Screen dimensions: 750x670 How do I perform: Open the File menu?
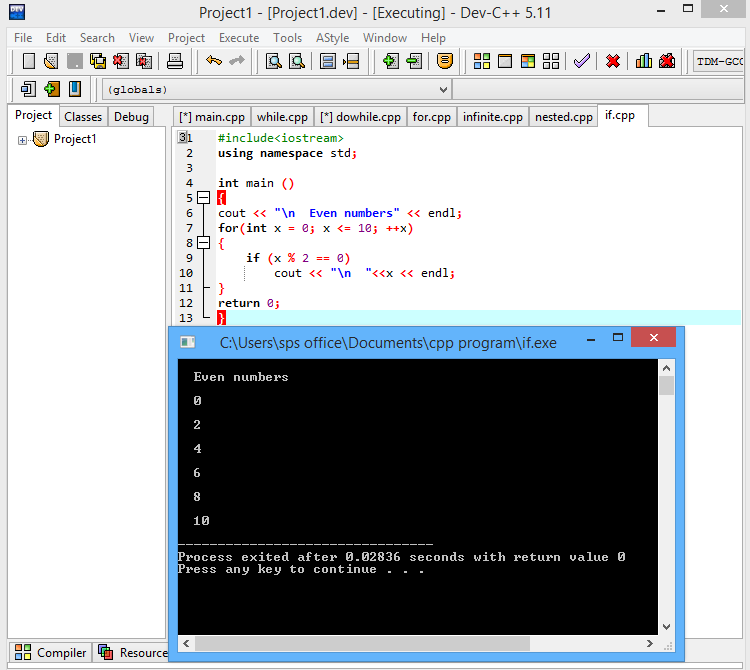coord(23,38)
